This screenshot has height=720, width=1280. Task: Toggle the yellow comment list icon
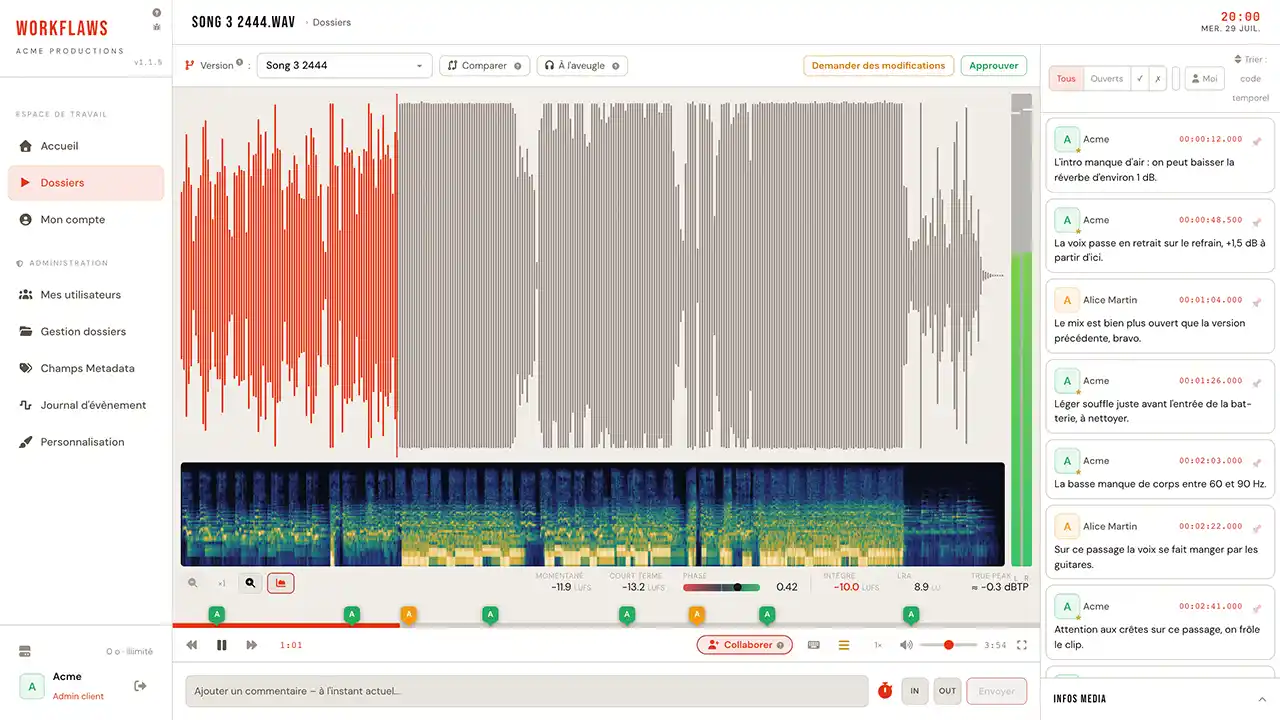click(x=844, y=645)
